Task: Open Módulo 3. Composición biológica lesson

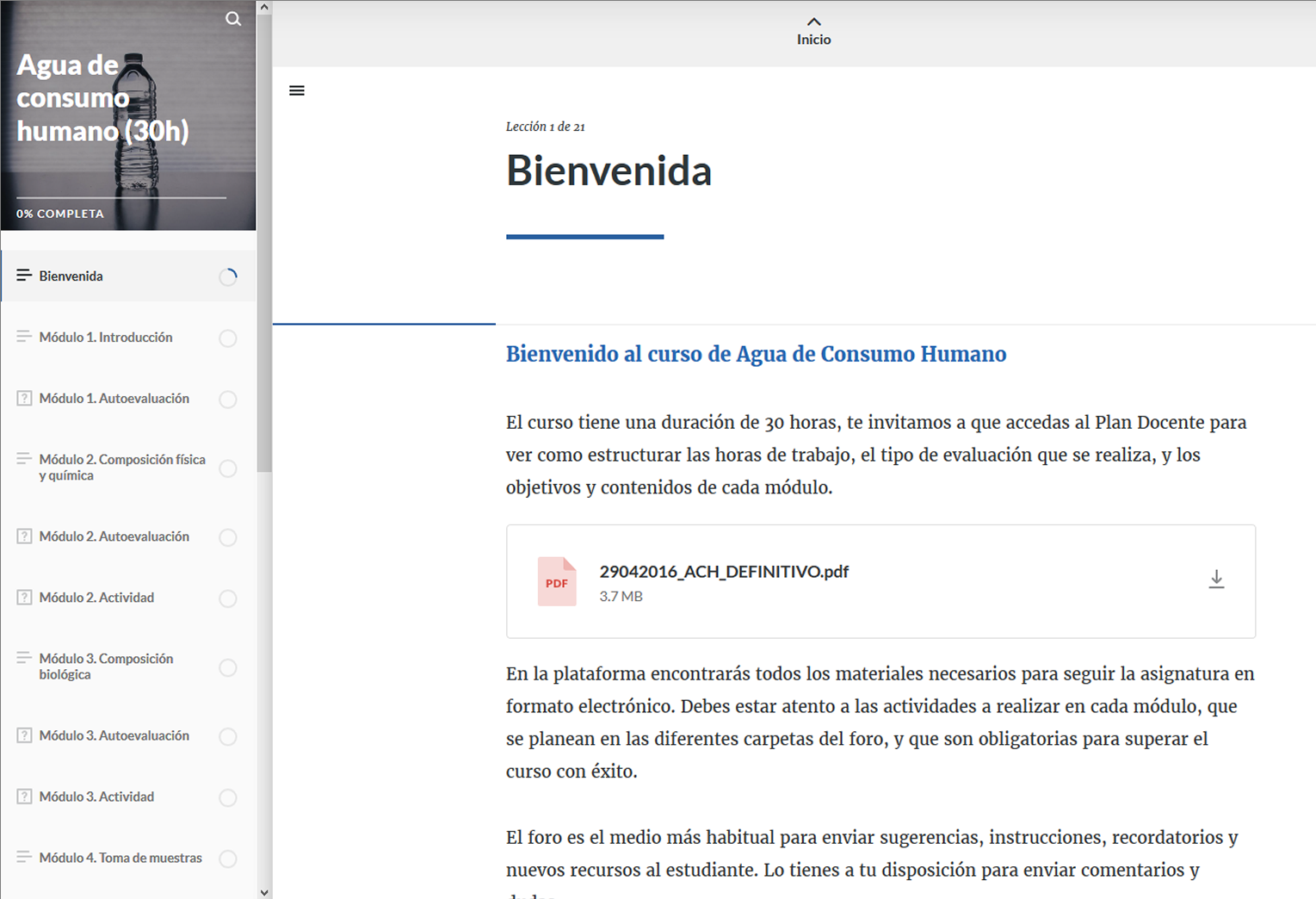Action: click(106, 666)
